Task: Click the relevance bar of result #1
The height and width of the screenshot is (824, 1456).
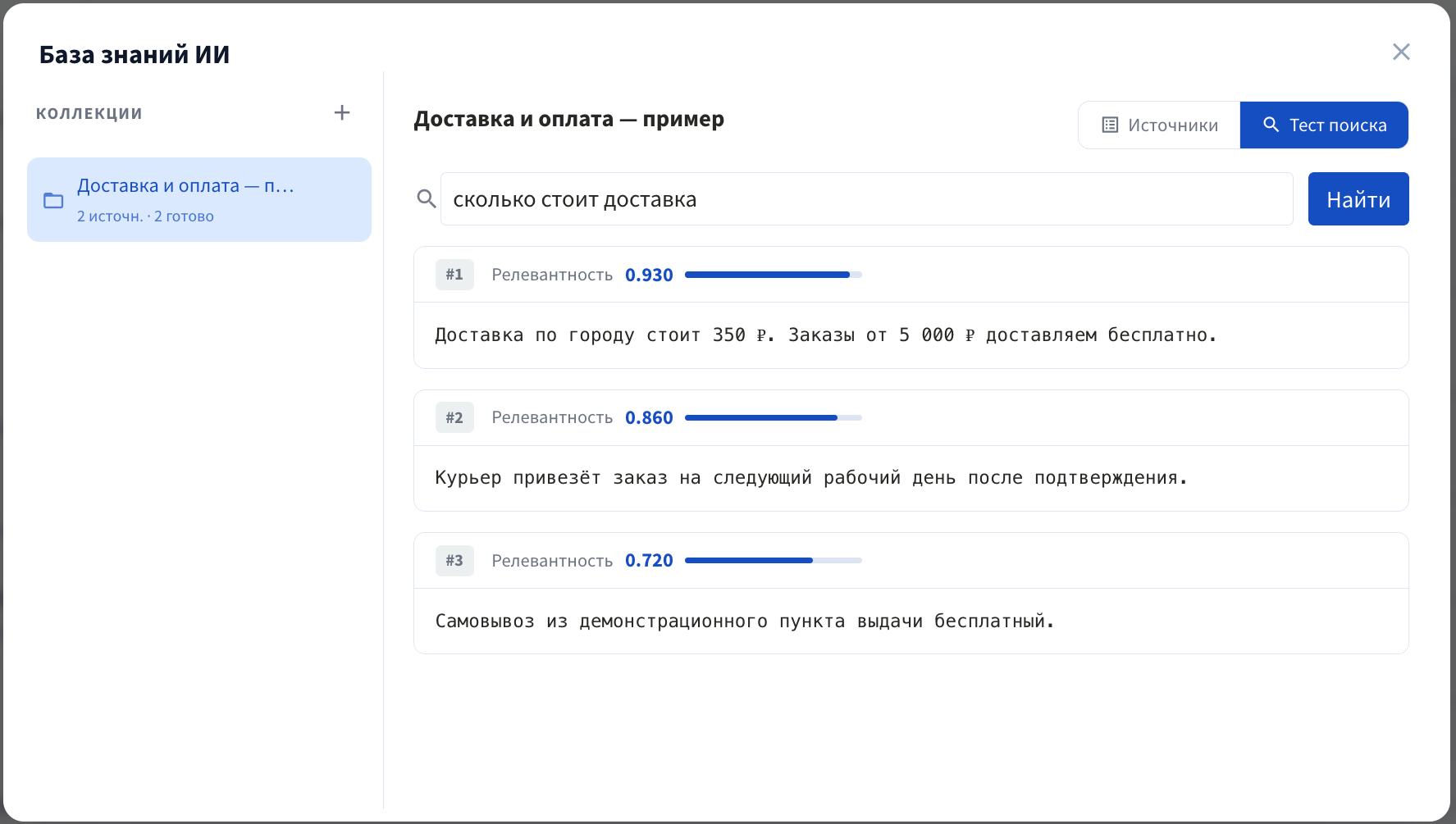Action: coord(774,275)
